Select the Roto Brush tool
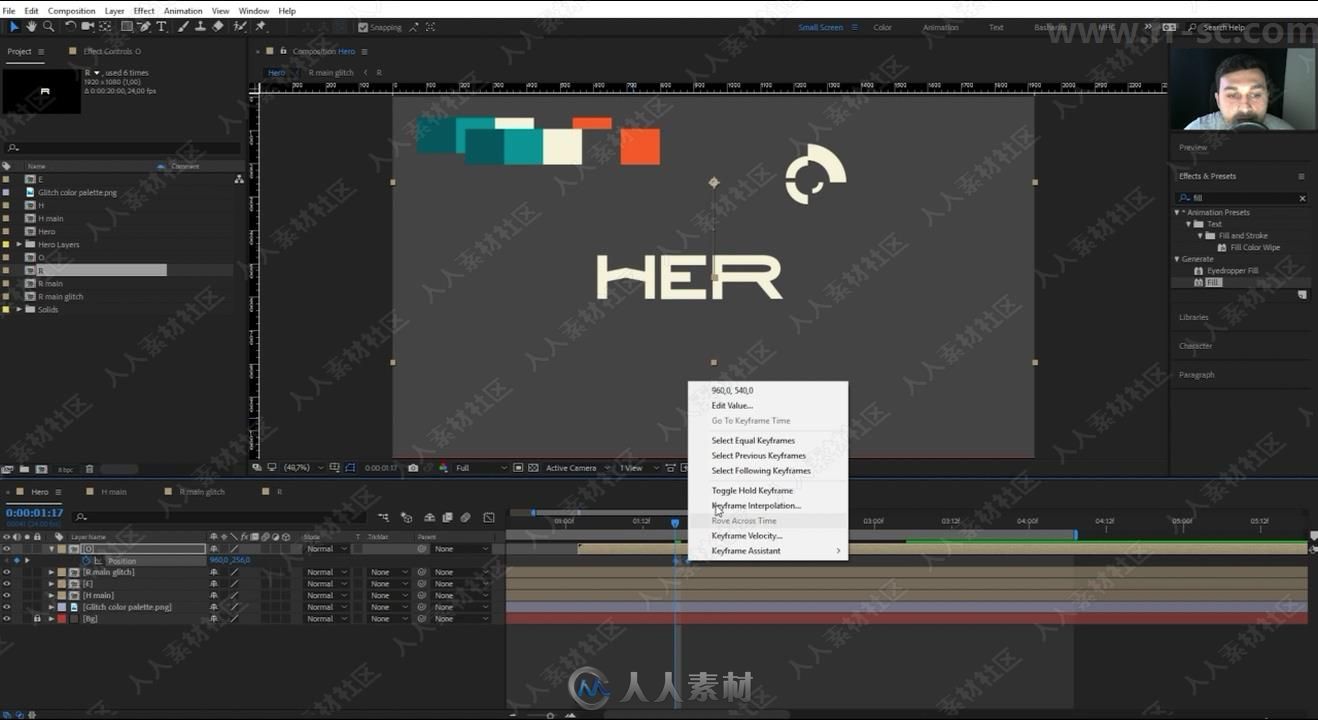 pos(241,27)
